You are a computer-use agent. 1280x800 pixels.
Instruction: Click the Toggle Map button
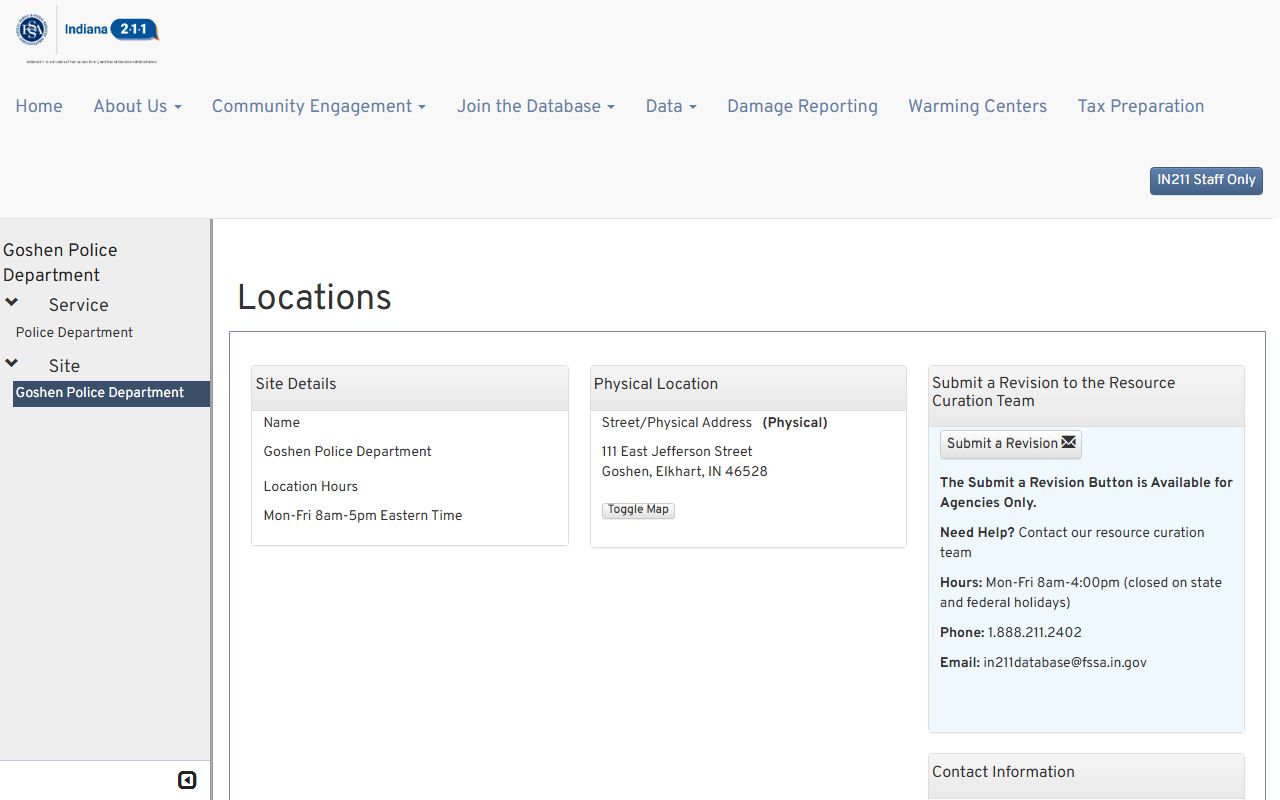tap(638, 510)
